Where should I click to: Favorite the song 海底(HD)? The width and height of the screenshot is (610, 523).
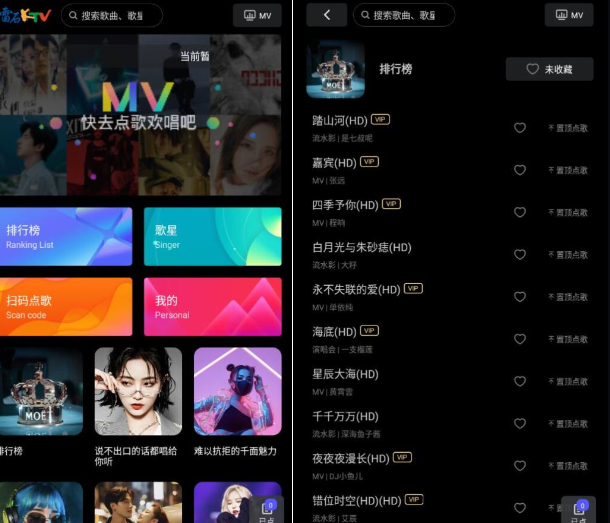point(520,339)
